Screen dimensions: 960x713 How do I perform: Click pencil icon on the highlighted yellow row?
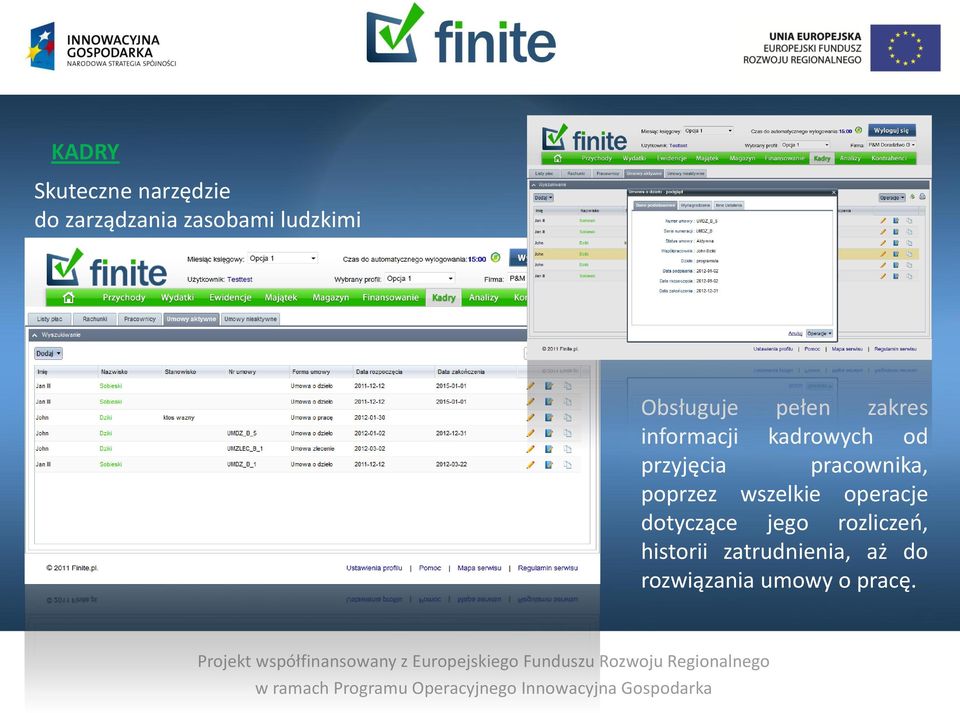(883, 254)
